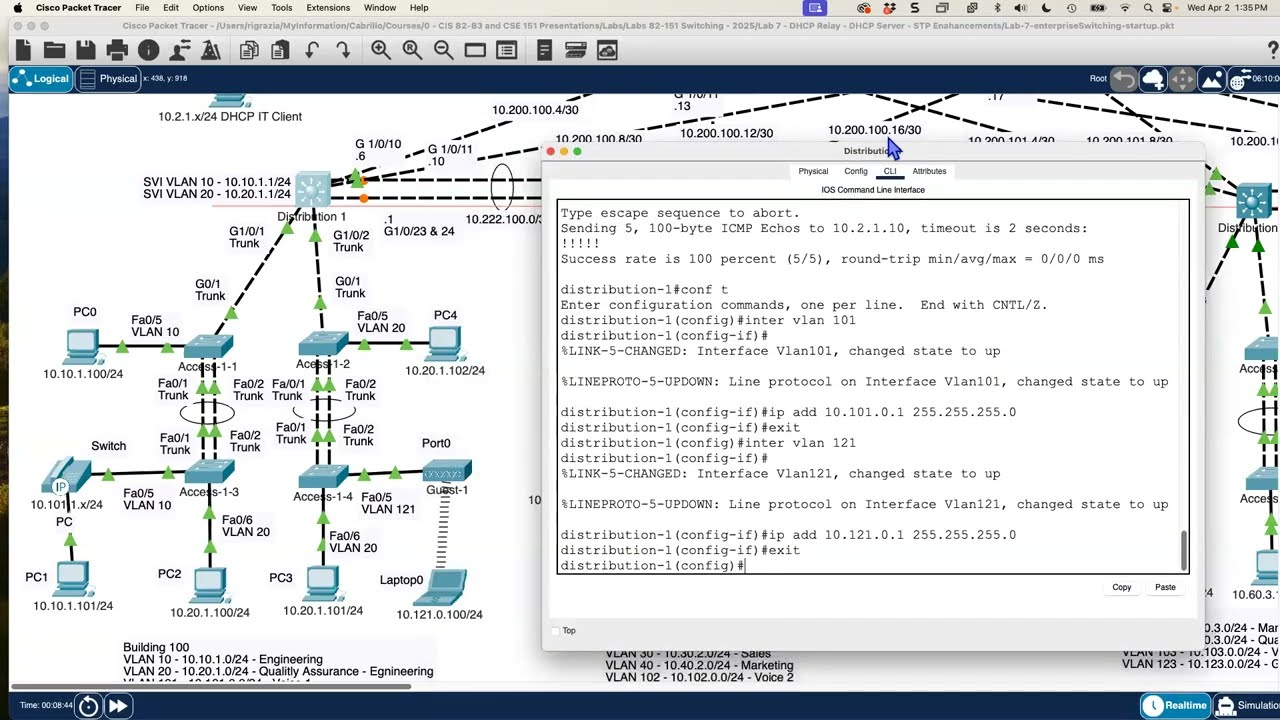Launch the Activity Wizard toolbar icon
1280x720 pixels.
coord(211,49)
